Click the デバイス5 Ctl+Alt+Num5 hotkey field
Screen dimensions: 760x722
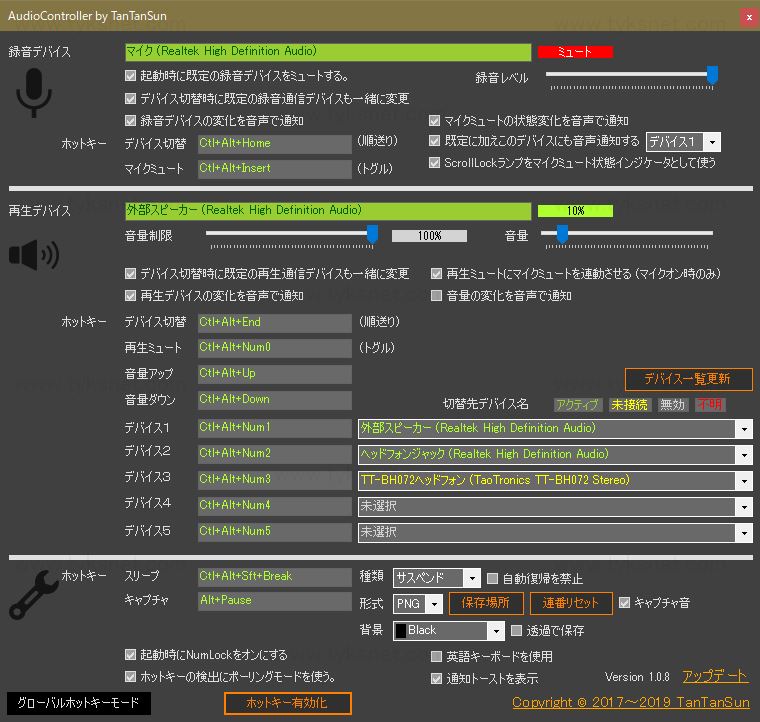point(275,532)
